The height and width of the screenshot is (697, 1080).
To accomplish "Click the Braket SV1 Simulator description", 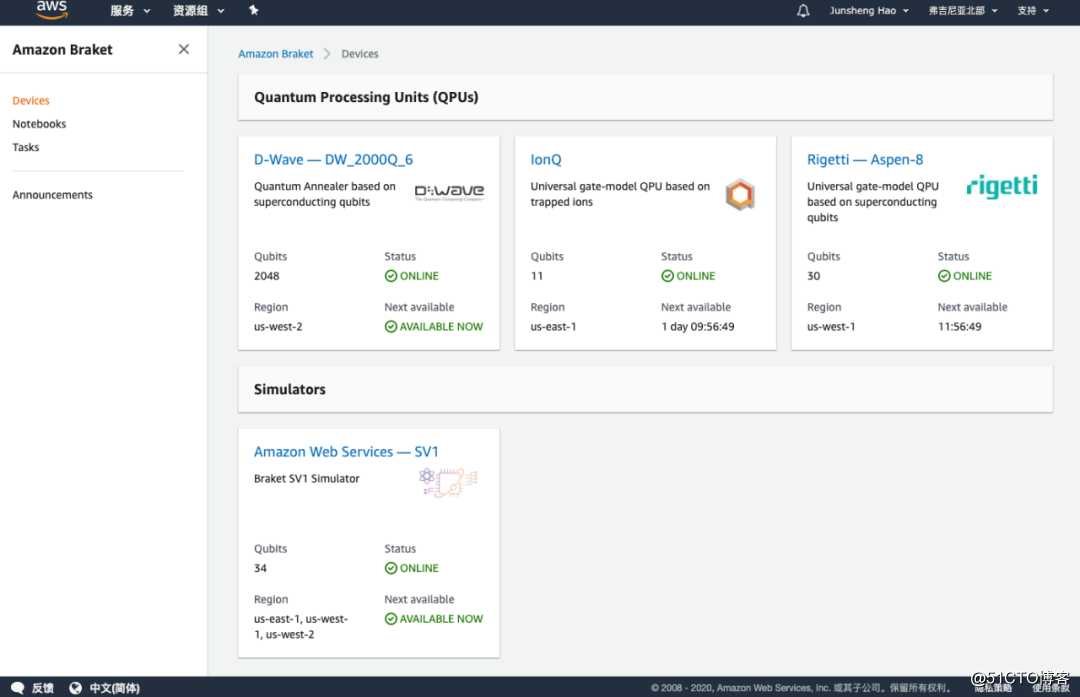I will [307, 478].
